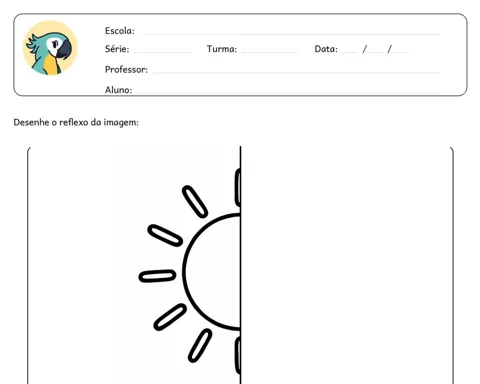Viewport: 480px width, 384px height.
Task: Click the blue parrot logo icon
Action: point(50,48)
